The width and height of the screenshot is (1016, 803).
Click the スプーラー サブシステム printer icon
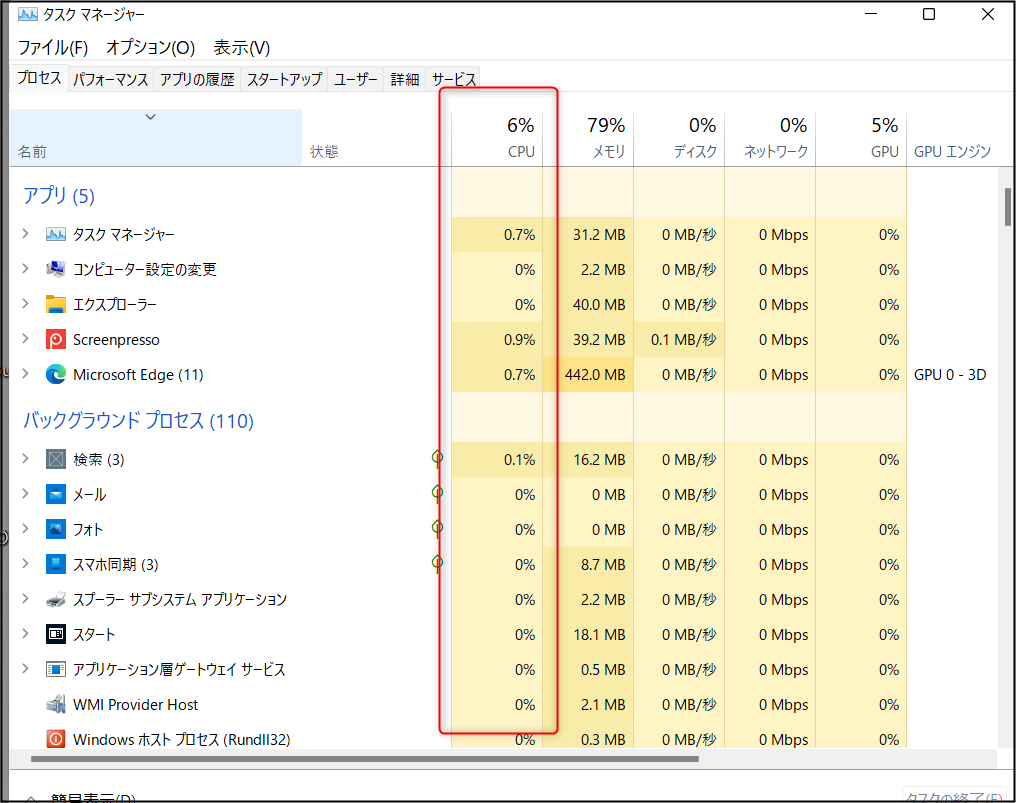point(56,599)
